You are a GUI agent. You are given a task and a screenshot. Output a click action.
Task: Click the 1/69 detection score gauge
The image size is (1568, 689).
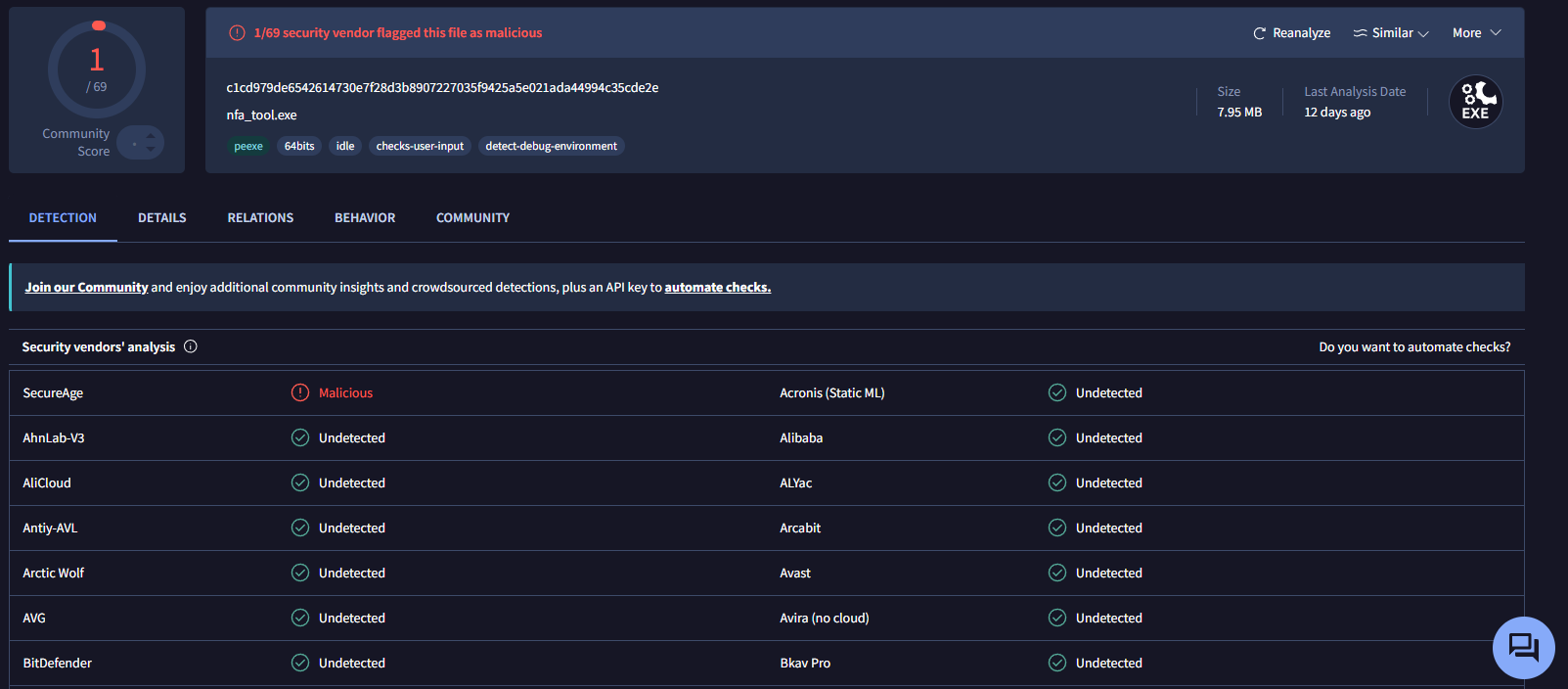(x=97, y=69)
